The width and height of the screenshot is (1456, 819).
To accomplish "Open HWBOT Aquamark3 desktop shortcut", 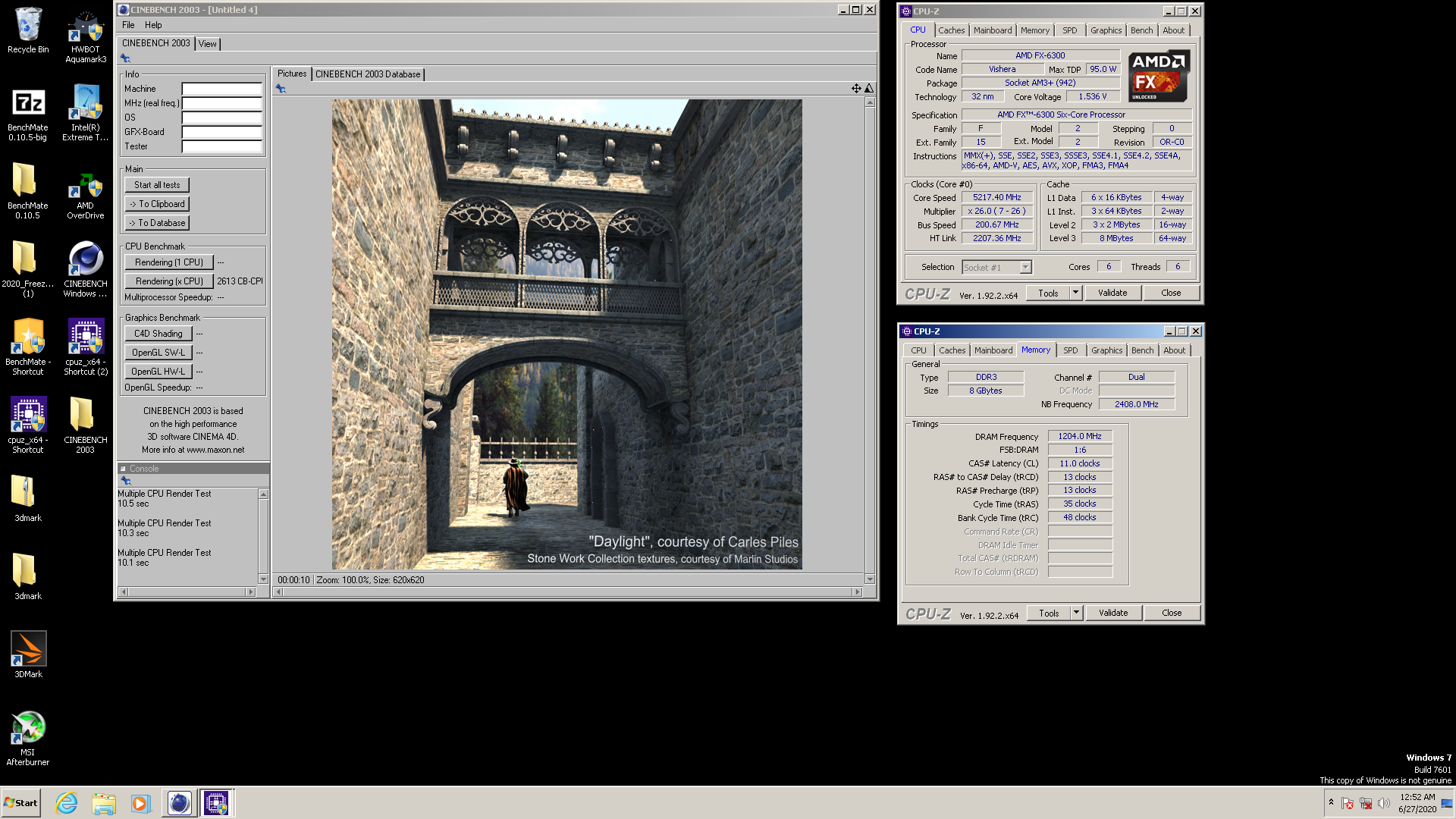I will (x=86, y=35).
